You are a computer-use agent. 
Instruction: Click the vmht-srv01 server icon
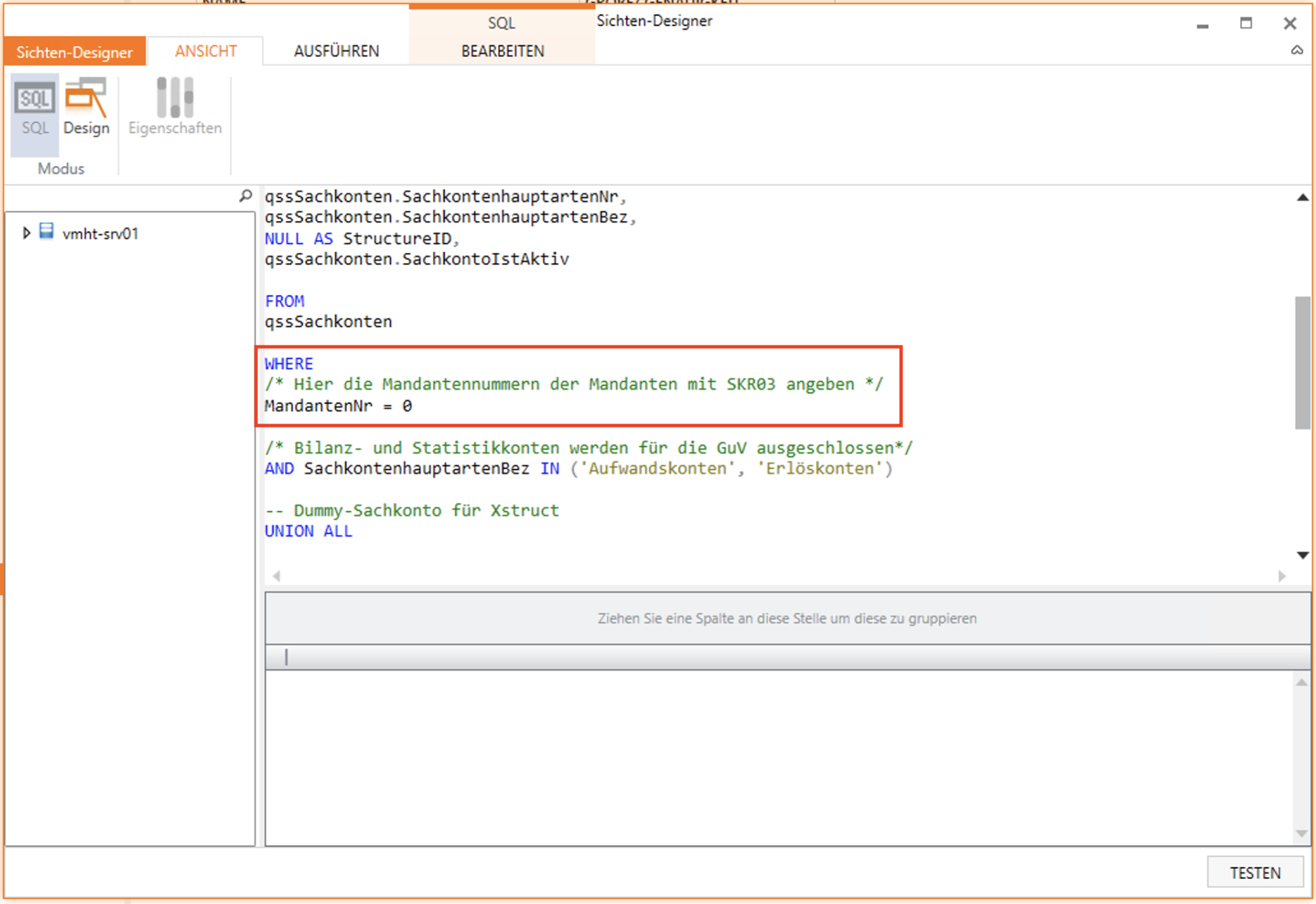[46, 232]
